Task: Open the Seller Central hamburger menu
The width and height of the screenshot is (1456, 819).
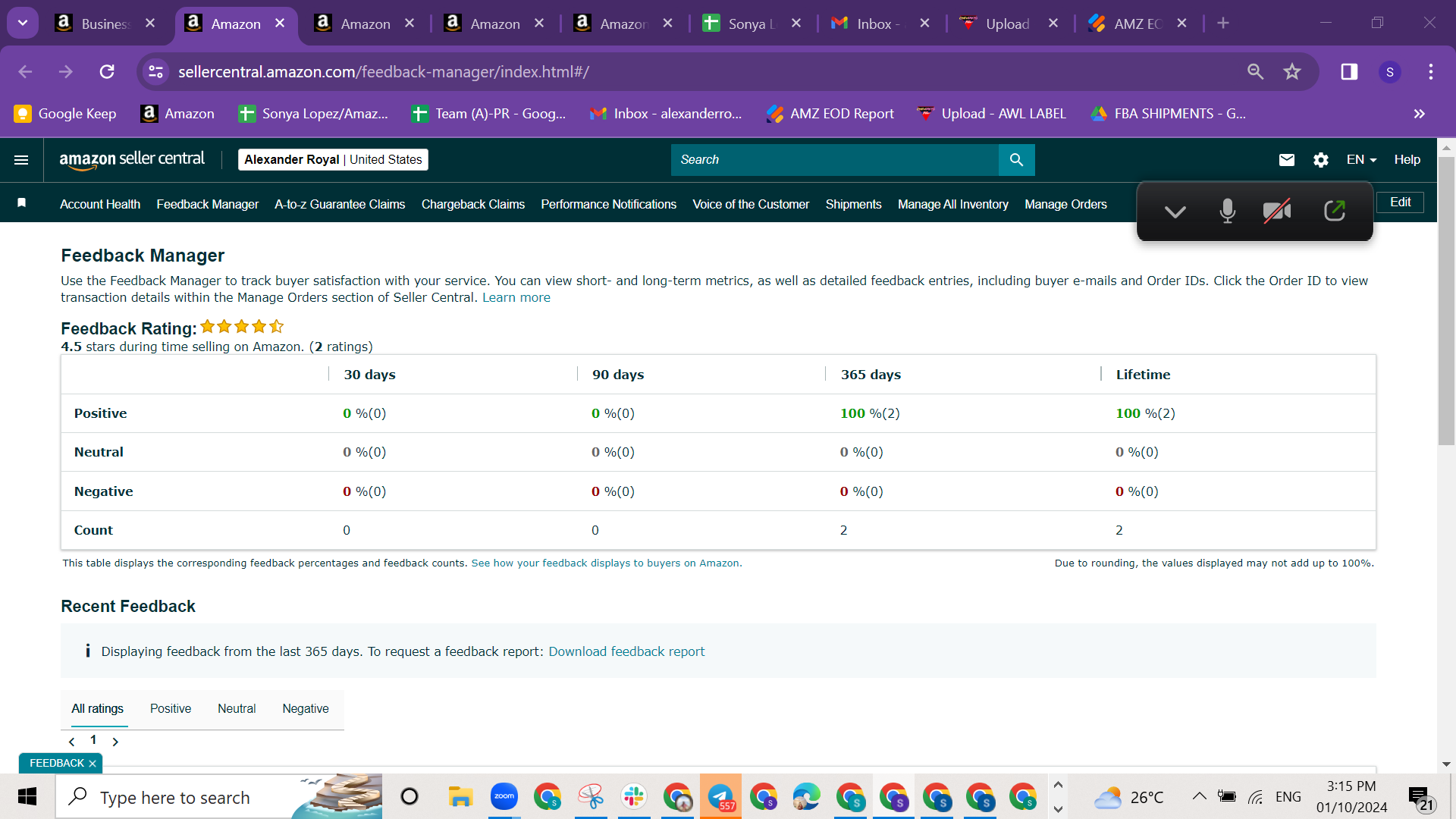Action: 21,160
